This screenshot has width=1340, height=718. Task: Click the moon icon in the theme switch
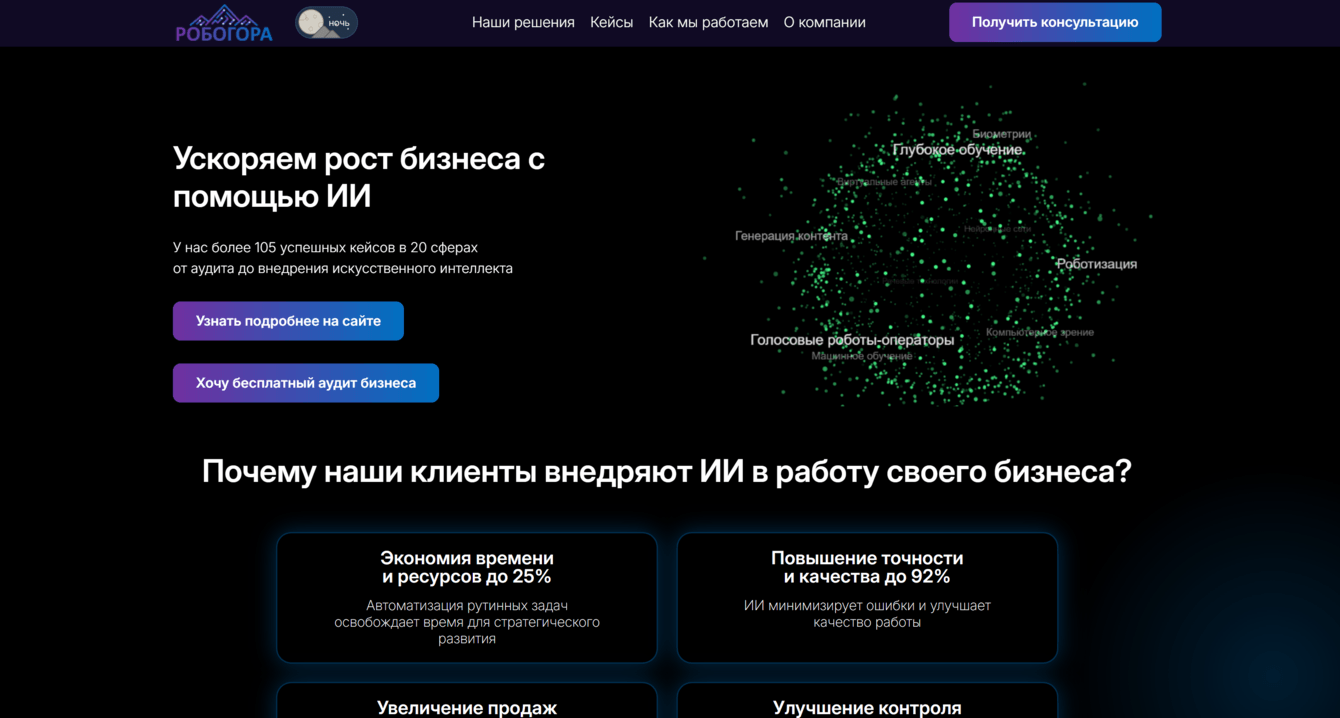pyautogui.click(x=310, y=22)
